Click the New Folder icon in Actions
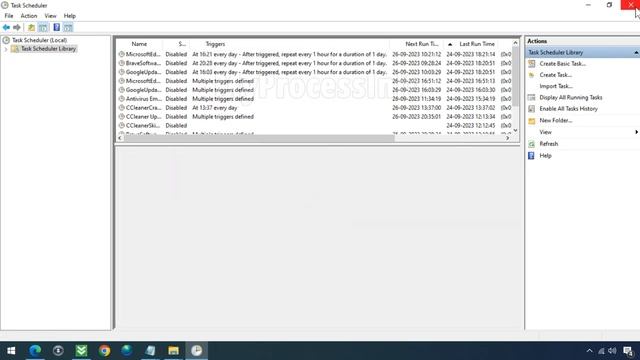Image resolution: width=640 pixels, height=360 pixels. (x=531, y=120)
